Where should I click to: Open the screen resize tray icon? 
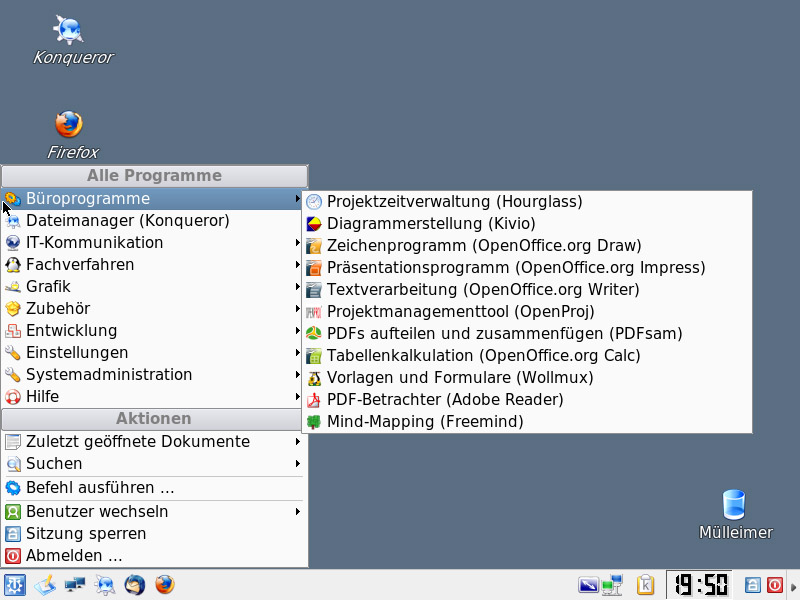(588, 585)
